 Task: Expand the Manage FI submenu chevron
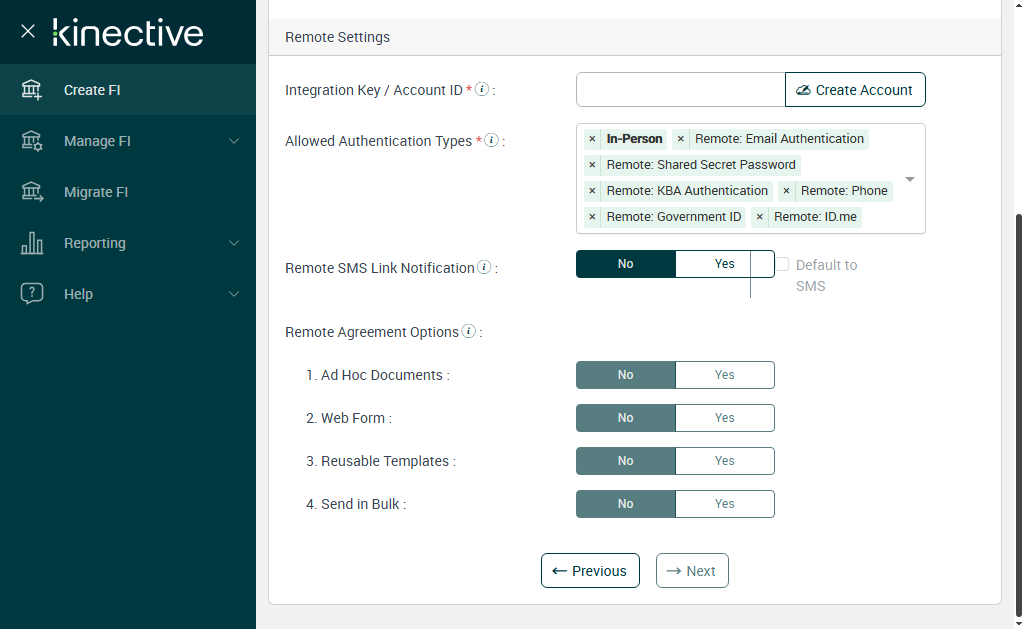click(234, 141)
